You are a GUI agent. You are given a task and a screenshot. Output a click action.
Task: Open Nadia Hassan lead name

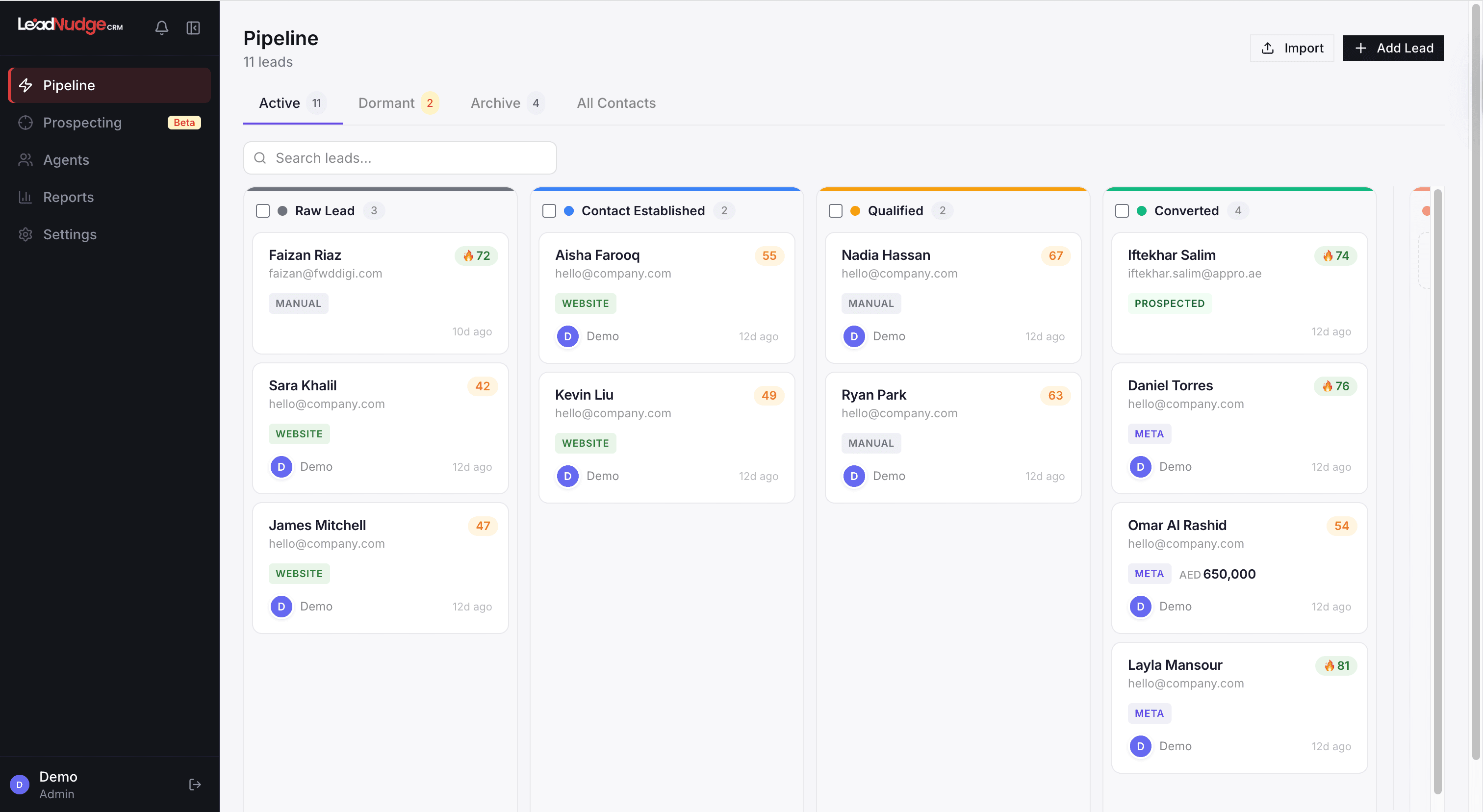tap(885, 255)
